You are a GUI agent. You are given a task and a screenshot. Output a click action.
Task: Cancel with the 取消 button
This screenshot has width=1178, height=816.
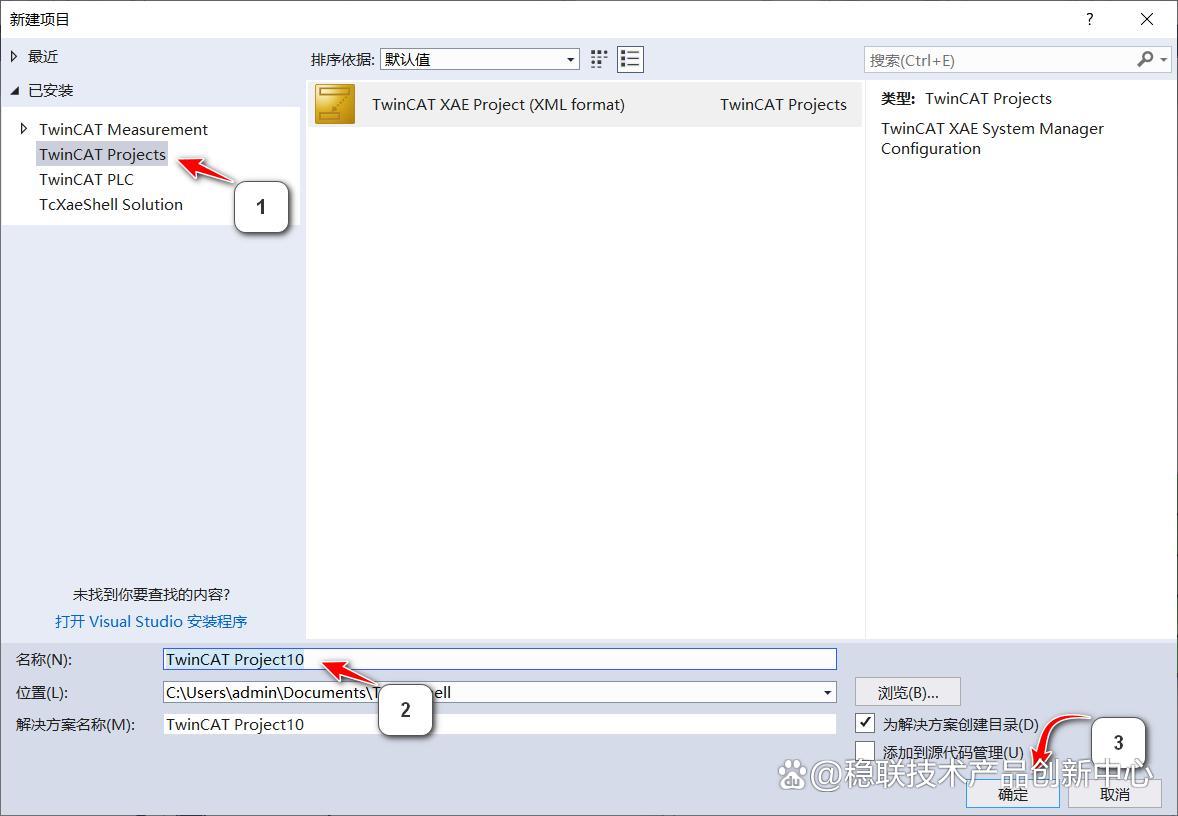tap(1115, 793)
